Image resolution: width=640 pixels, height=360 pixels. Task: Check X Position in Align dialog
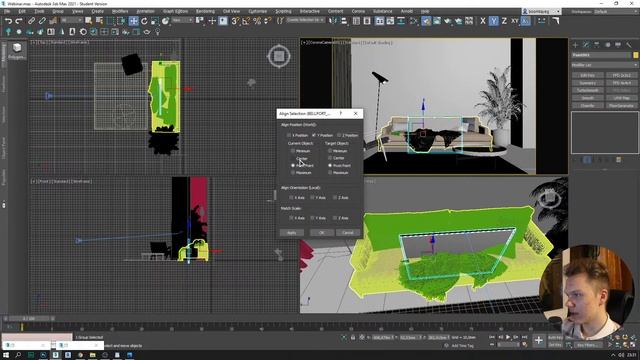point(289,135)
